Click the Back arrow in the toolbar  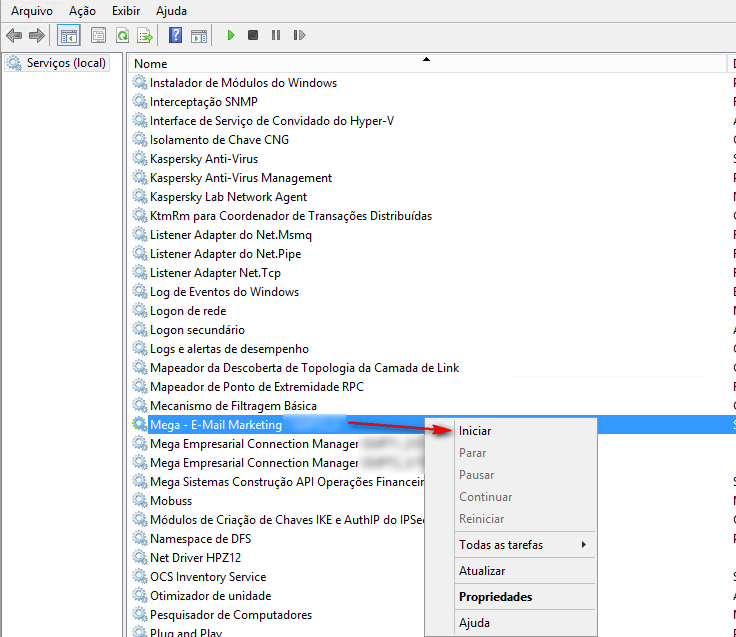click(x=14, y=36)
